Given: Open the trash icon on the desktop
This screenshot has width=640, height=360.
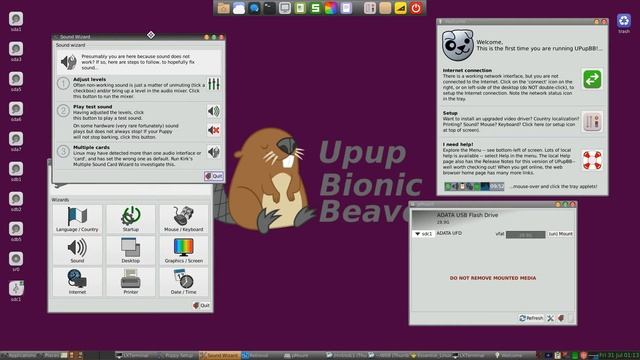Looking at the screenshot, I should click(x=624, y=23).
